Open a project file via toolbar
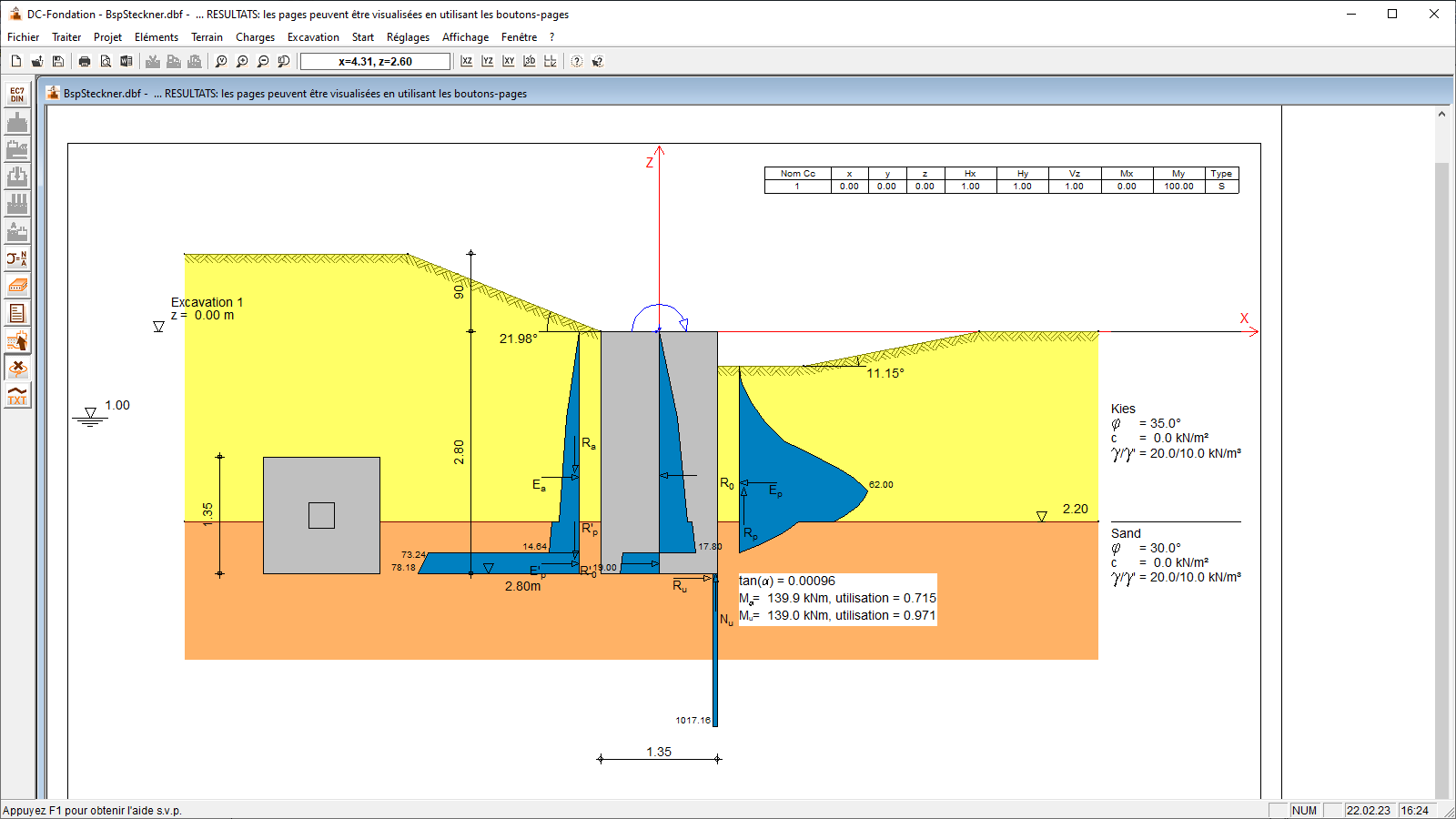 [37, 61]
